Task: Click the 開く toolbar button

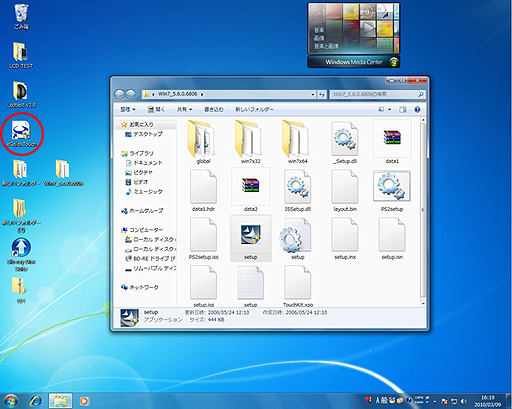Action: (x=156, y=109)
